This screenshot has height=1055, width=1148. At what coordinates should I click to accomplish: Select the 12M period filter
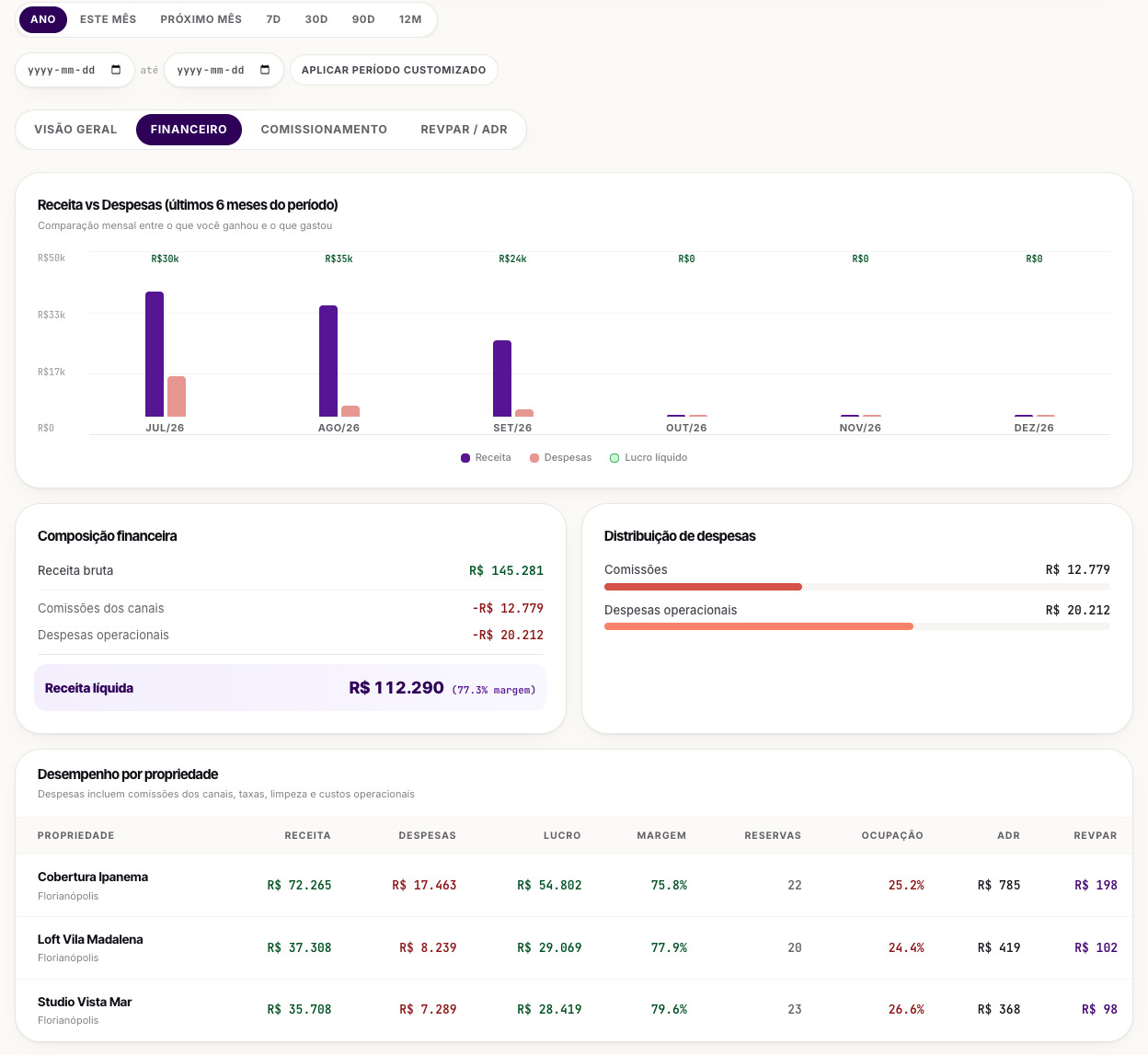410,19
